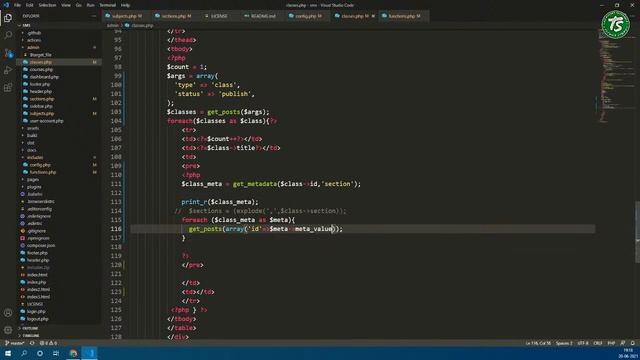Screen dimensions: 640x360
Task: Change language mode PHP
Action: [611, 343]
